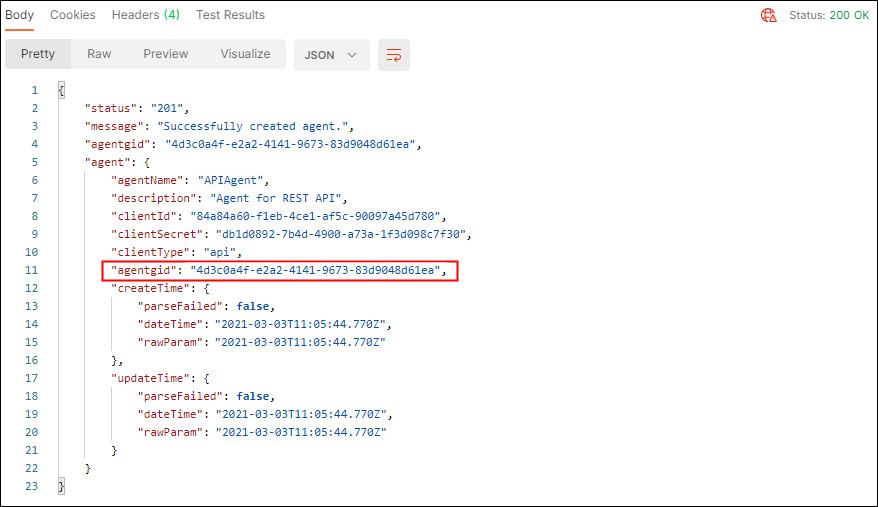Image resolution: width=878 pixels, height=507 pixels.
Task: Click line number 12 in the gutter
Action: pos(31,288)
